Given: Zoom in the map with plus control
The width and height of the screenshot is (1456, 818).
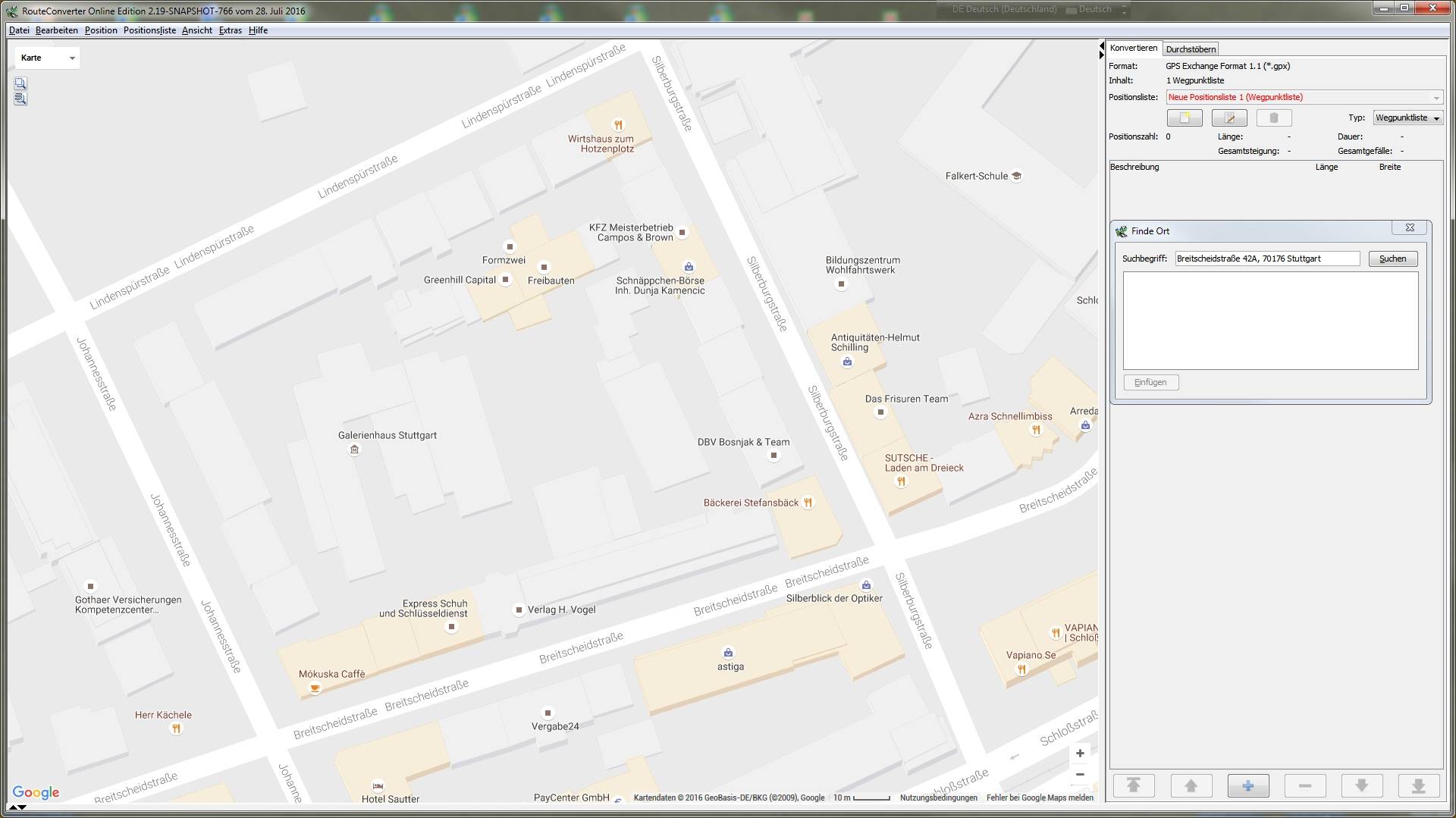Looking at the screenshot, I should 1080,754.
